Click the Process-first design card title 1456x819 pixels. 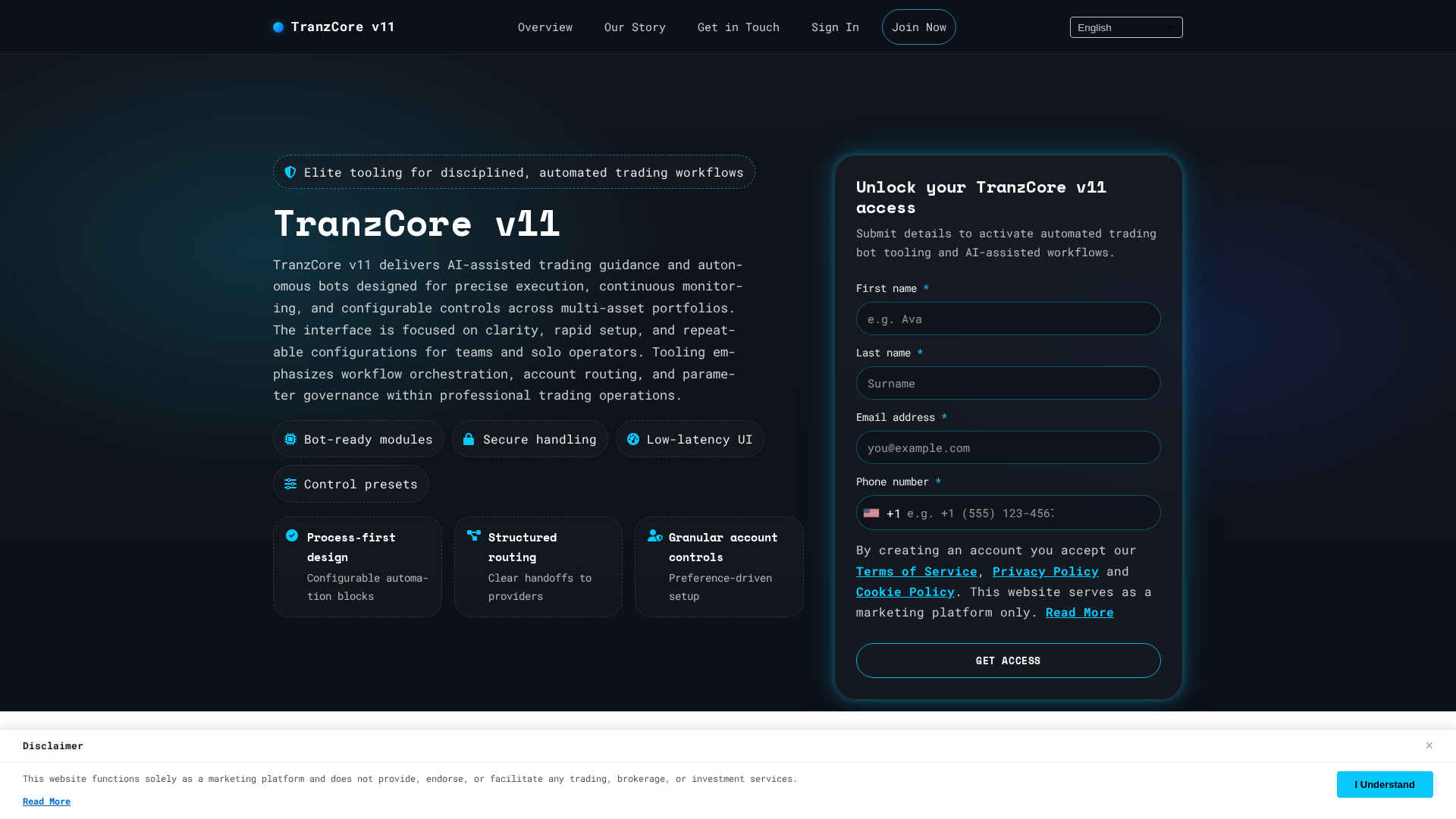(x=351, y=547)
